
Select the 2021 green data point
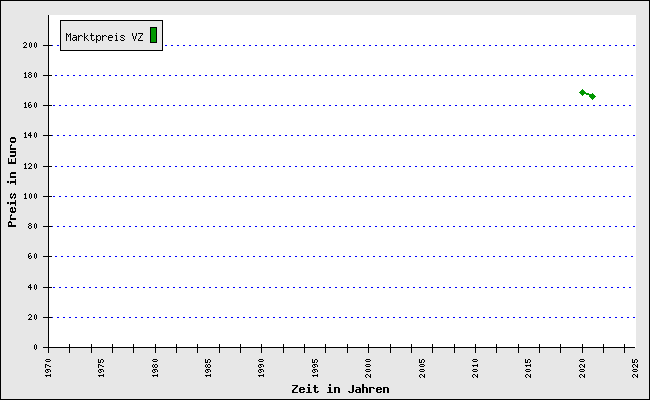(592, 96)
